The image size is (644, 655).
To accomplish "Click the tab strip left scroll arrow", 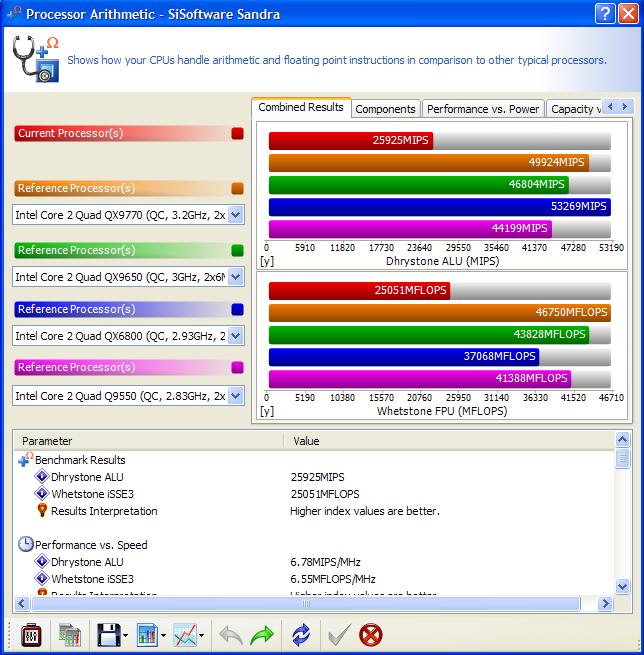I will [611, 107].
